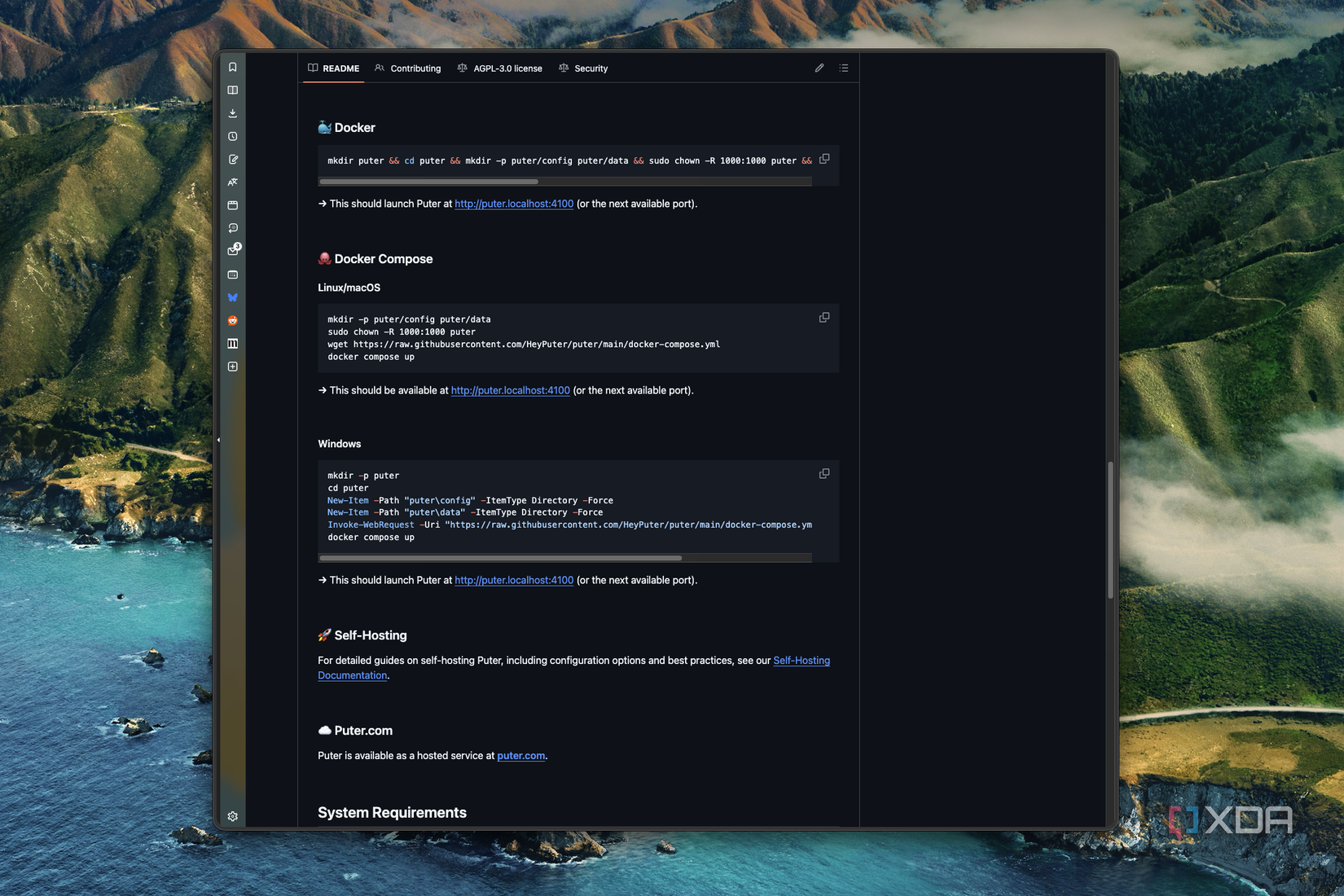Switch to the README tab

coord(334,68)
